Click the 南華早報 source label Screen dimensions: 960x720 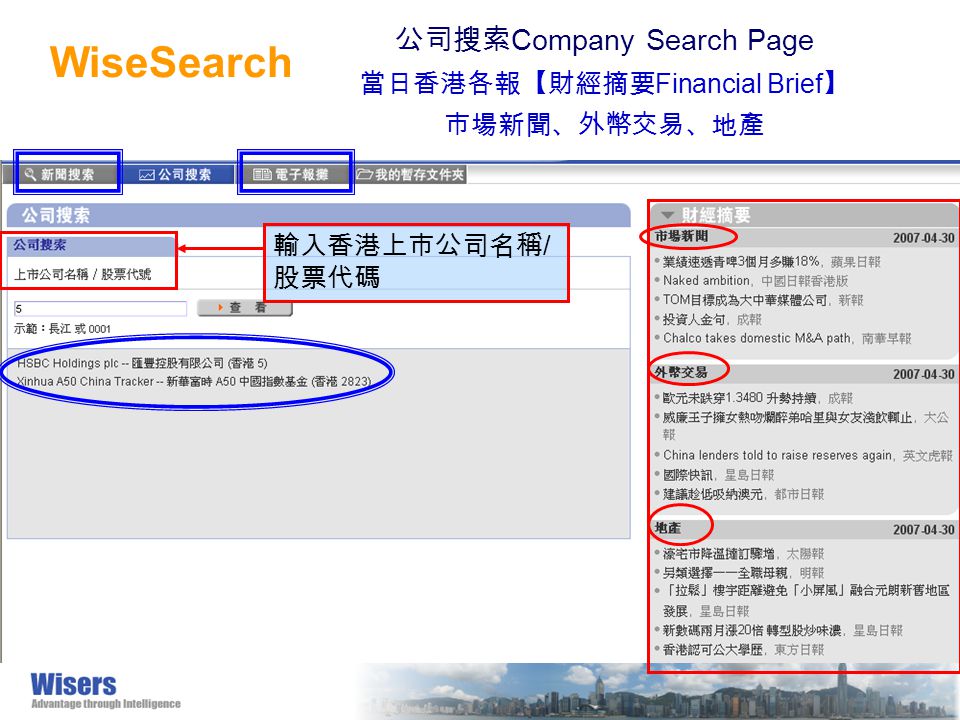tap(887, 339)
